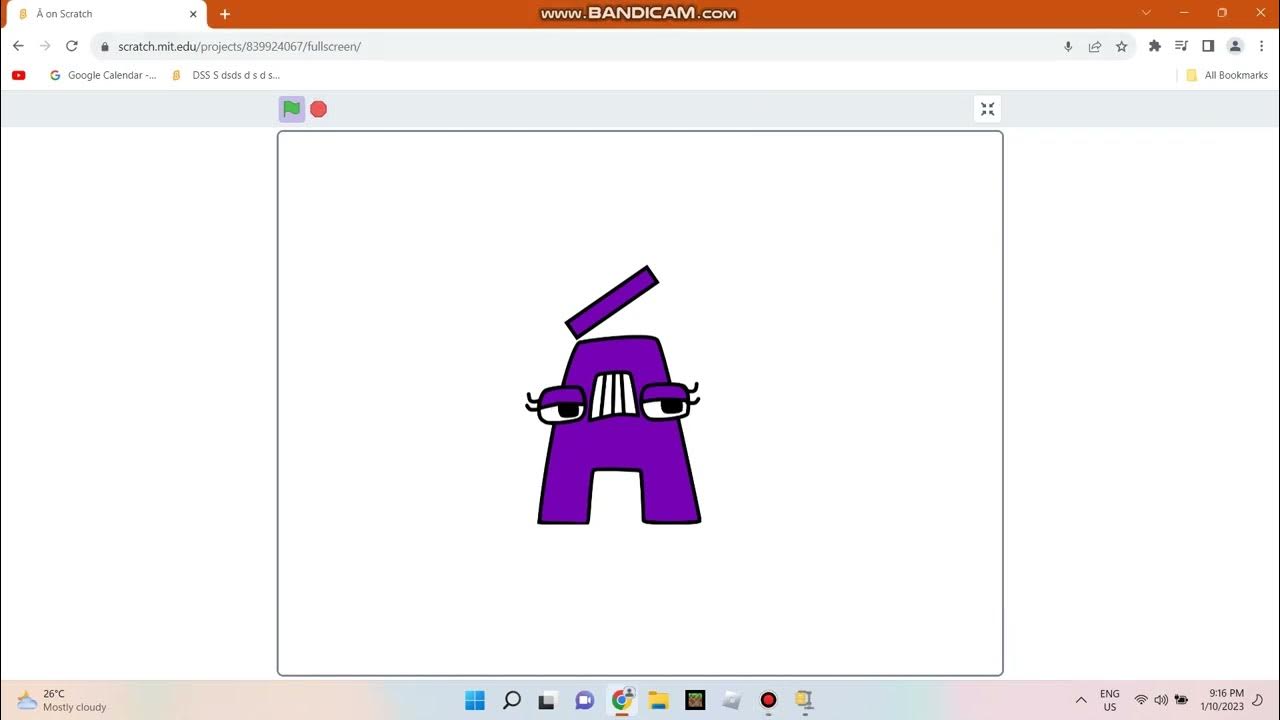
Task: Open the Extensions puzzle-piece menu
Action: tap(1155, 46)
